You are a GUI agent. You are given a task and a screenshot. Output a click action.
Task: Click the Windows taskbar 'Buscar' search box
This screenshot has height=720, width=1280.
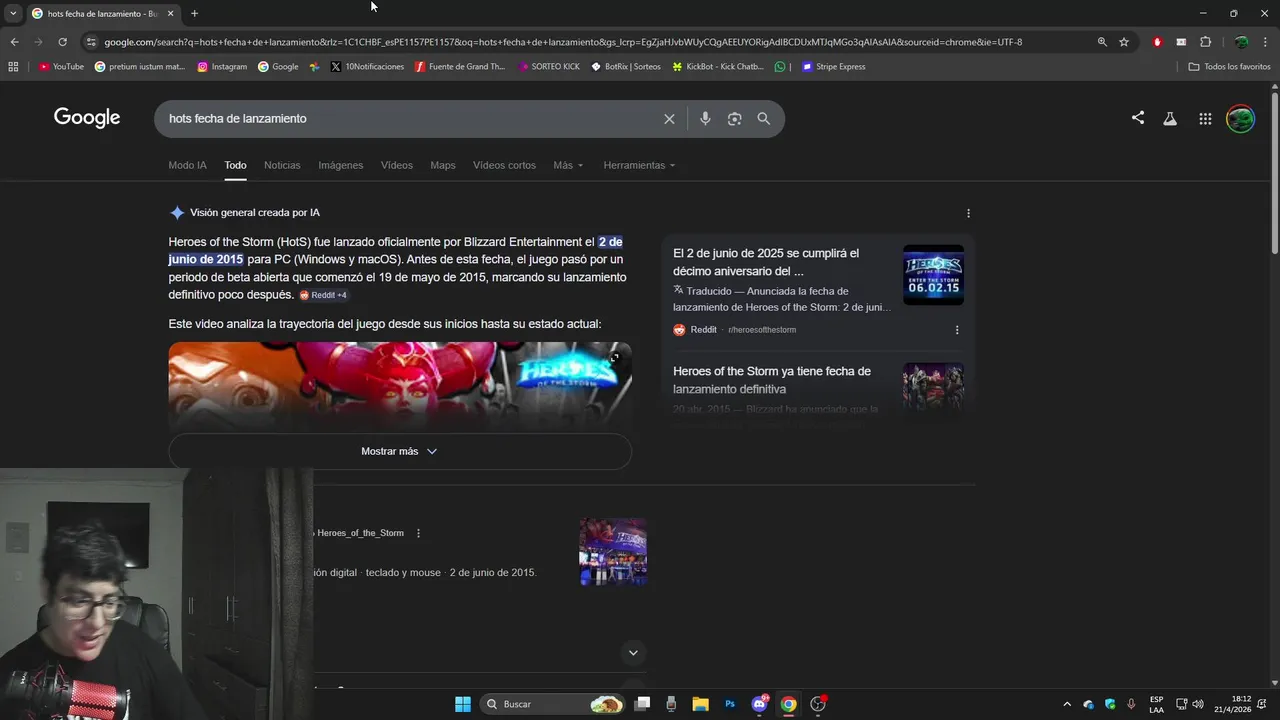553,704
